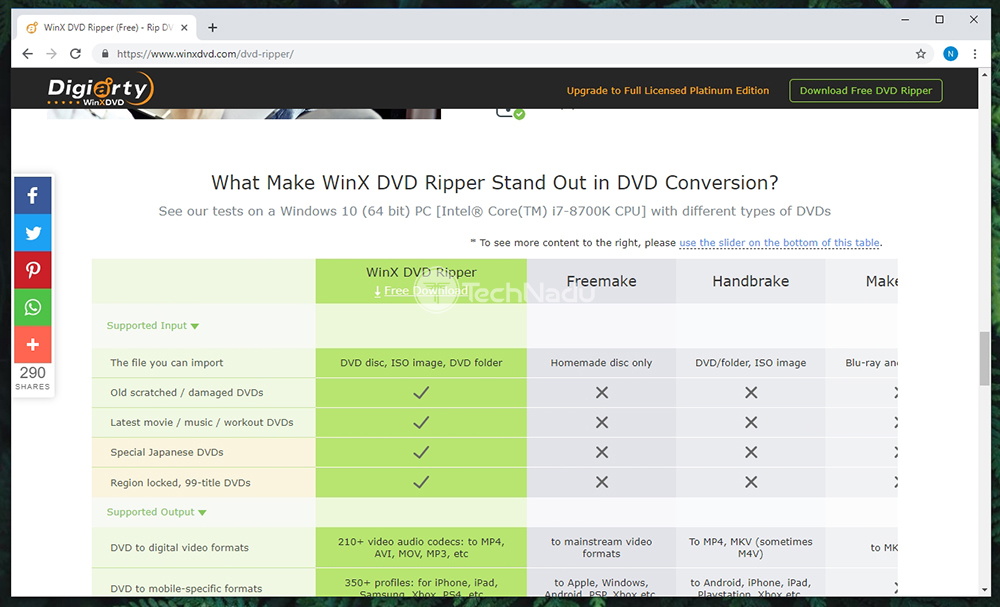
Task: Open Upgrade to Full Licensed Platinum Edition
Action: click(x=668, y=91)
